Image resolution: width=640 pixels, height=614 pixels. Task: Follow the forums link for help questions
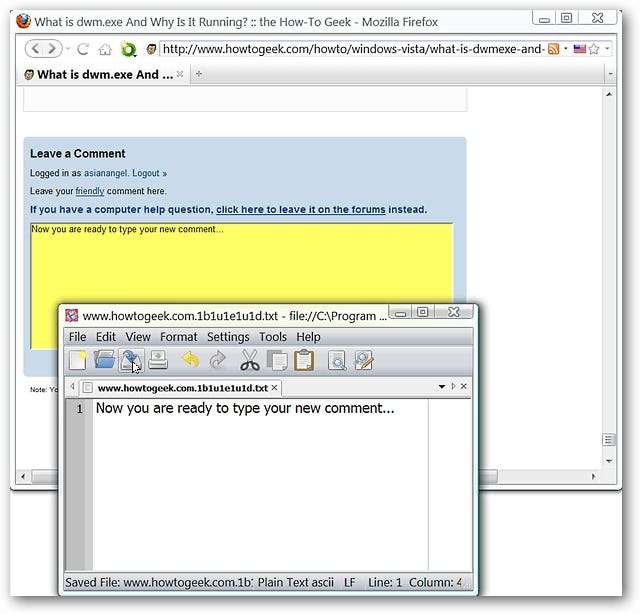300,209
